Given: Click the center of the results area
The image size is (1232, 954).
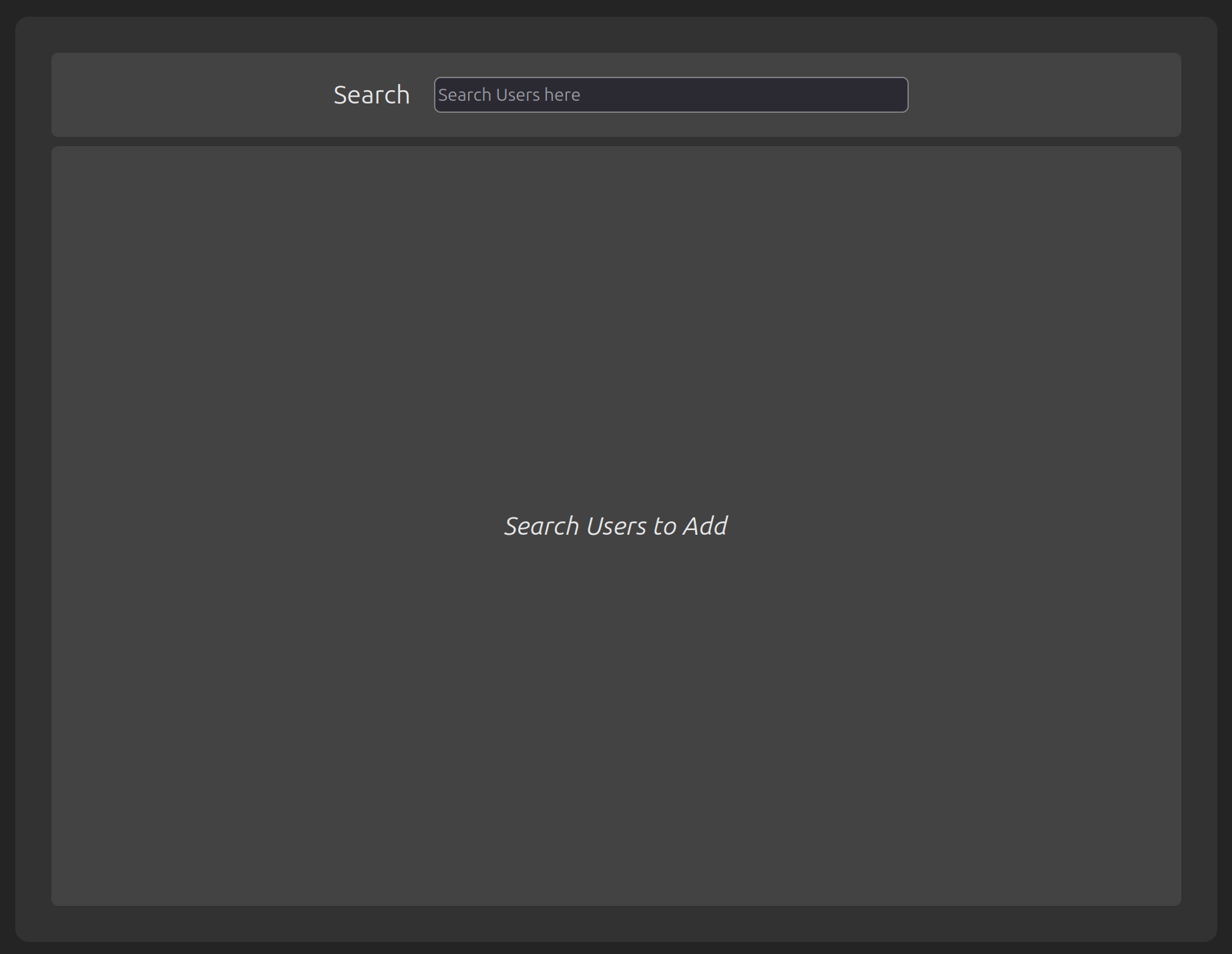Looking at the screenshot, I should (x=616, y=527).
